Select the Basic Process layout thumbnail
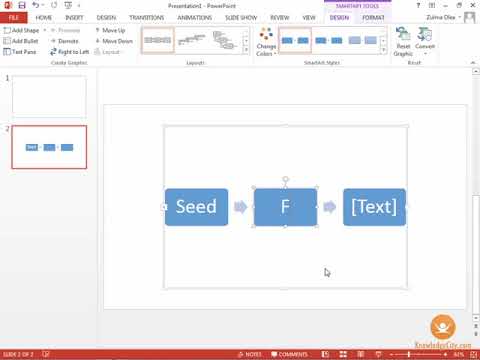This screenshot has width=480, height=360. pos(158,40)
